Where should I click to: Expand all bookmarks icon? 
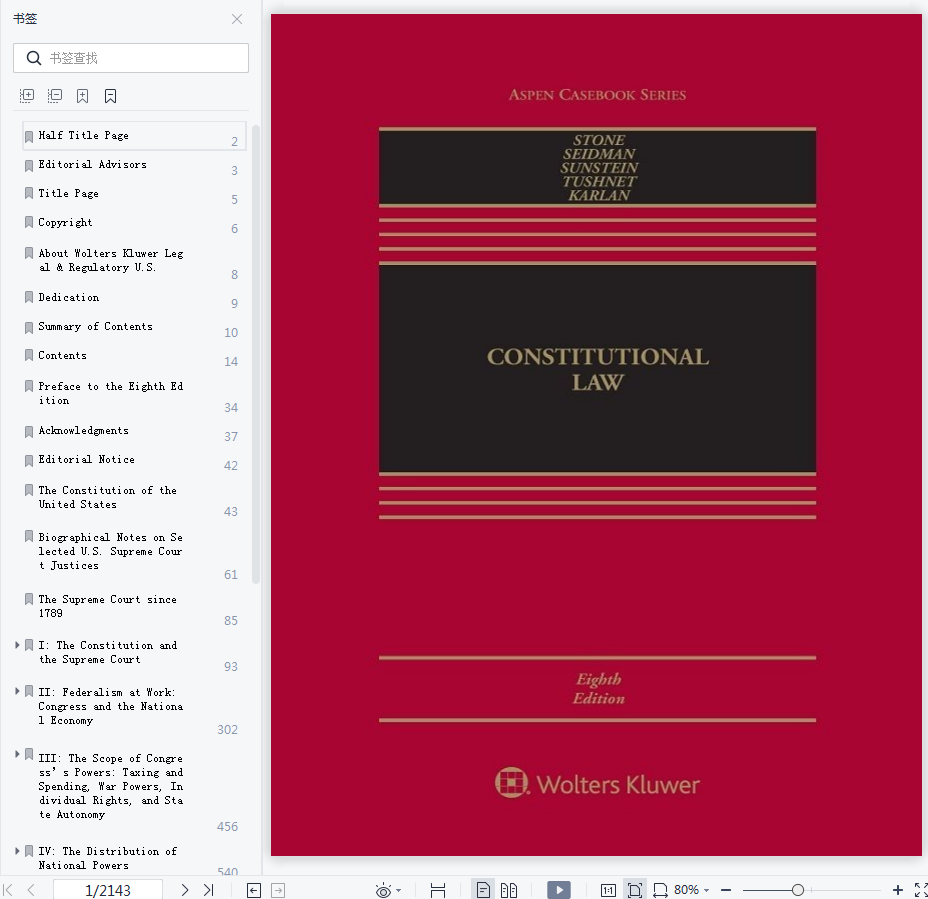[x=27, y=96]
